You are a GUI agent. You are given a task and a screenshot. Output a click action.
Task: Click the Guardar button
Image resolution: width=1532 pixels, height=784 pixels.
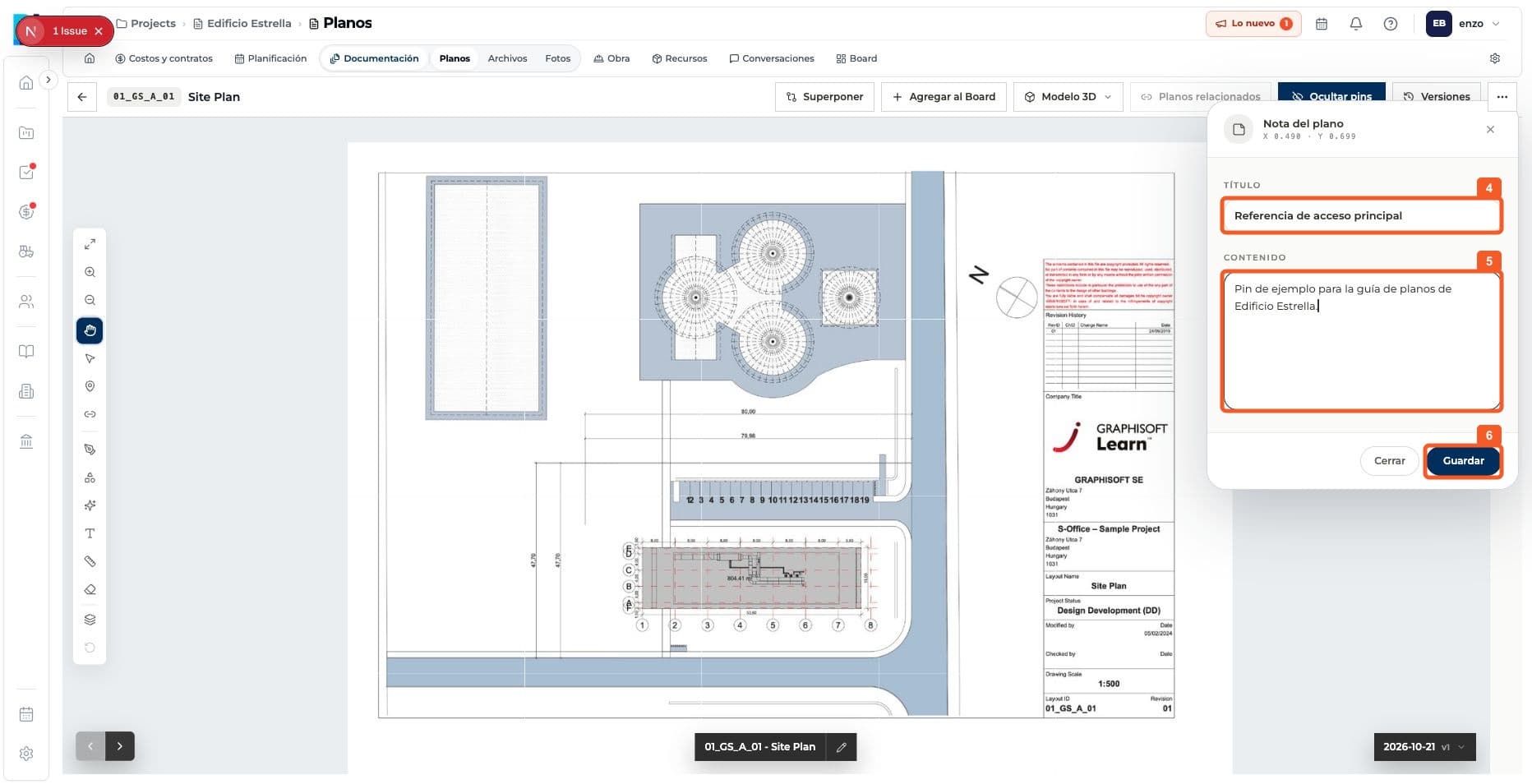coord(1463,461)
